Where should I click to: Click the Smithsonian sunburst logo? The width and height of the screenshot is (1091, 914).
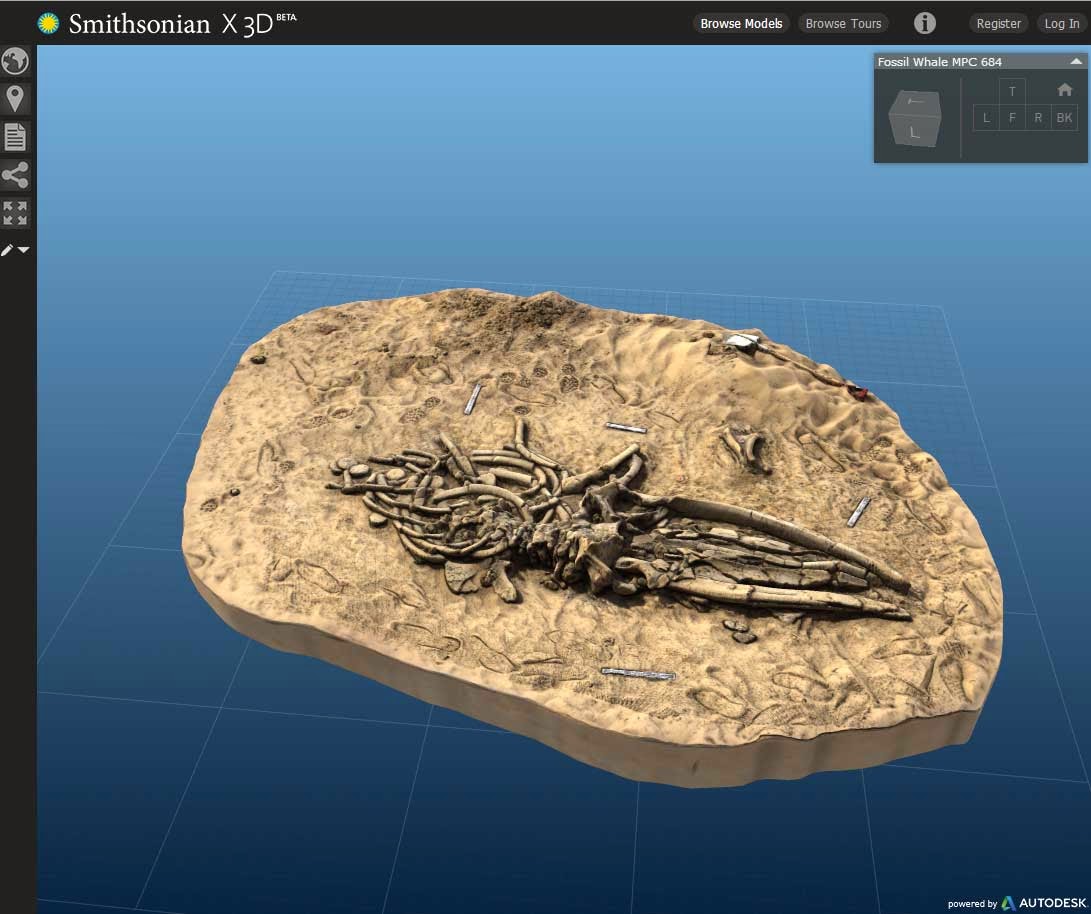pyautogui.click(x=48, y=23)
